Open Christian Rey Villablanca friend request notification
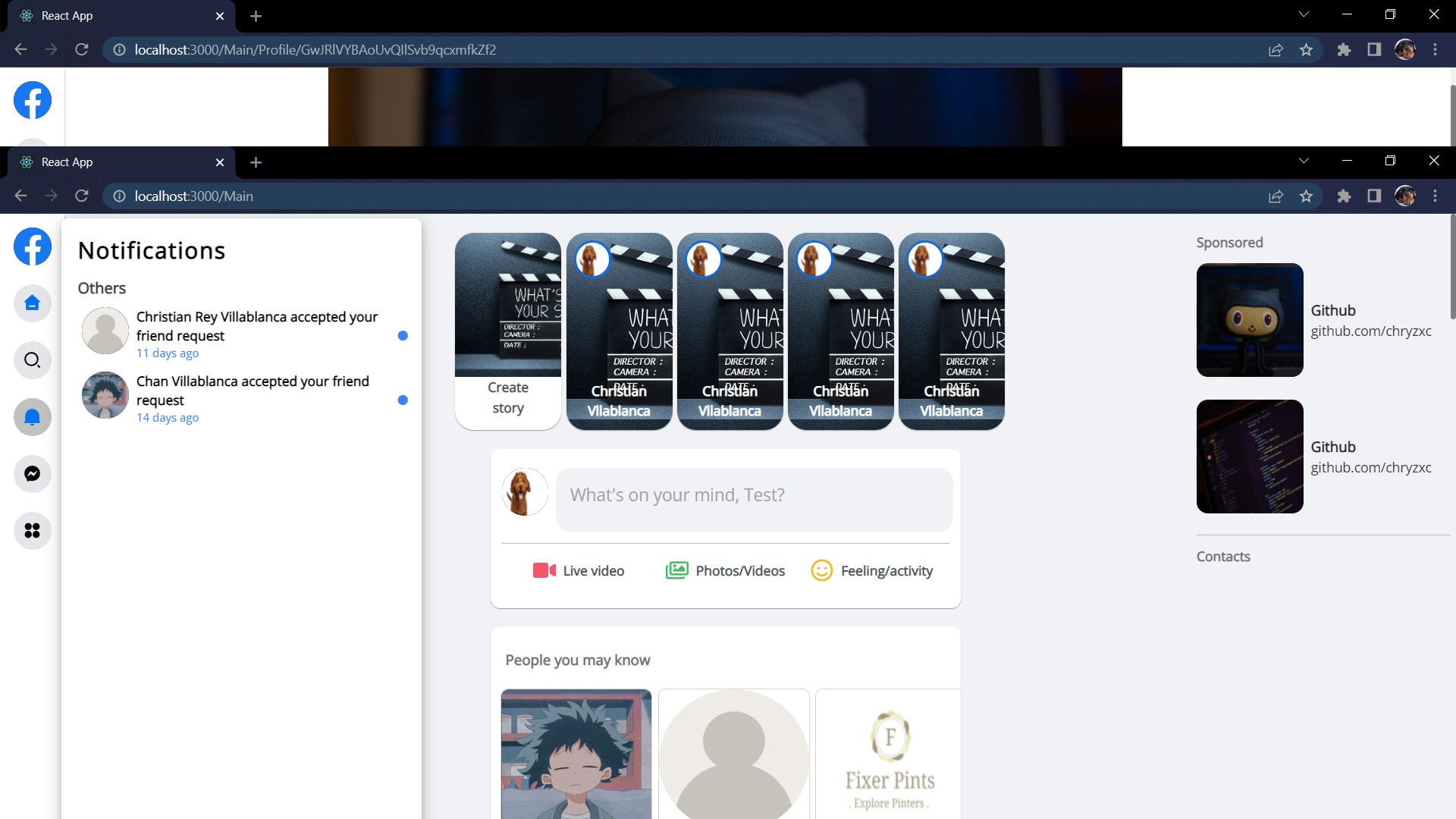This screenshot has width=1456, height=819. coord(244,333)
